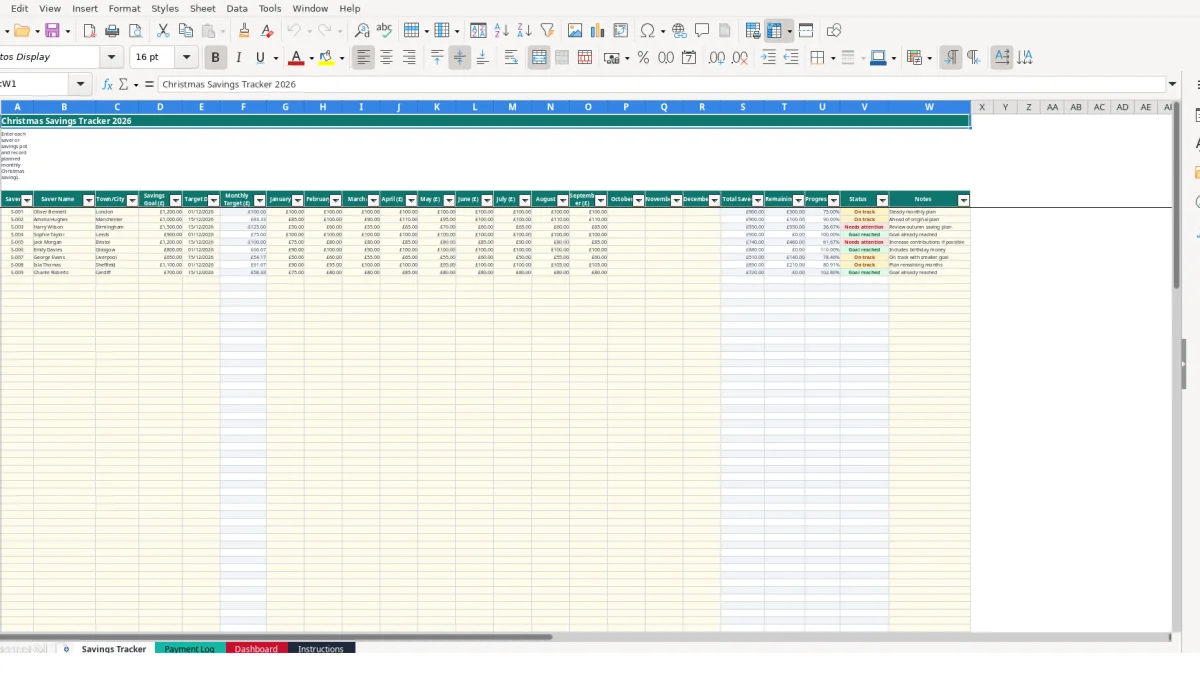This screenshot has width=1200, height=675.
Task: Switch to Instructions sheet tab
Action: [321, 649]
